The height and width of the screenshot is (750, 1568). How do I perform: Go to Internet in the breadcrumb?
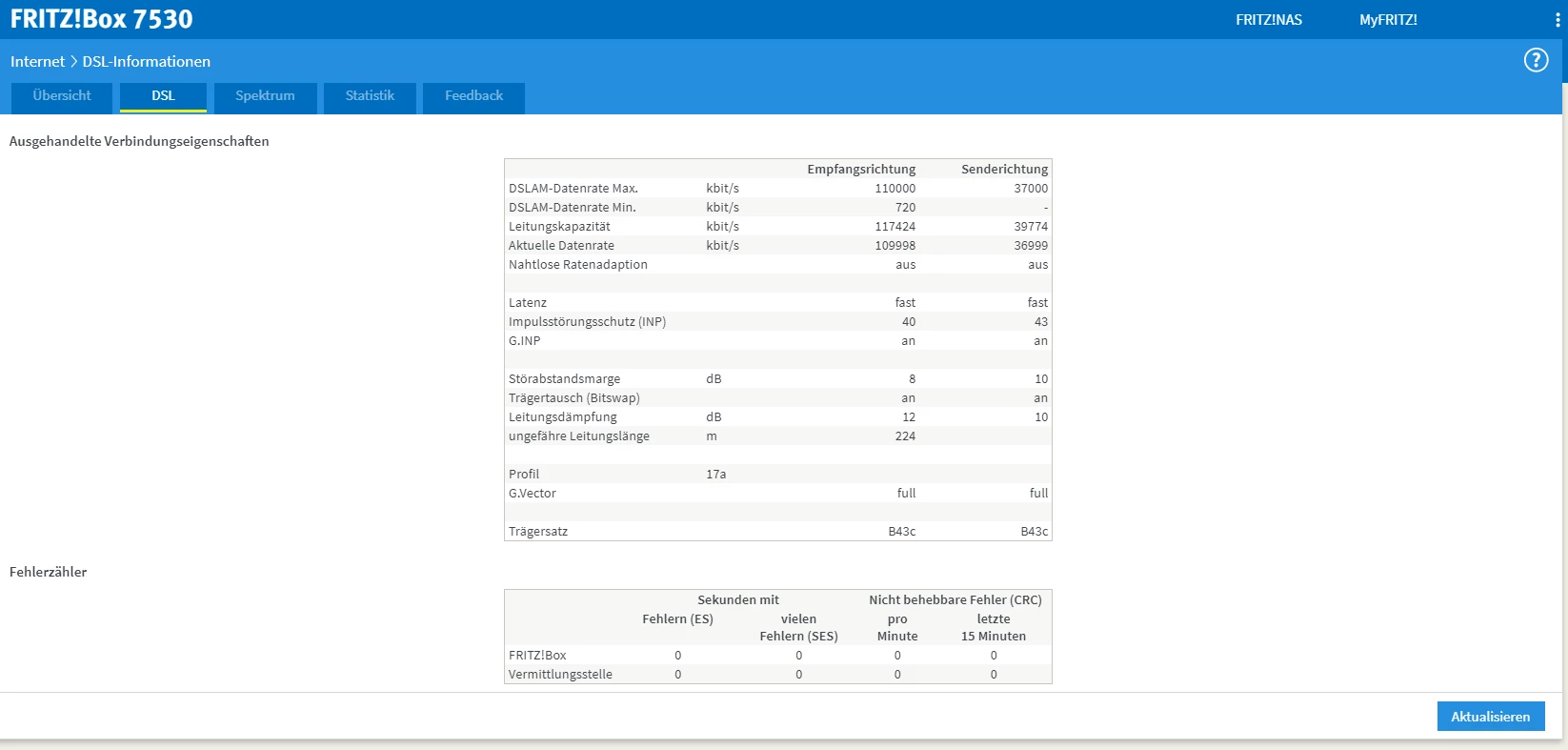(37, 62)
